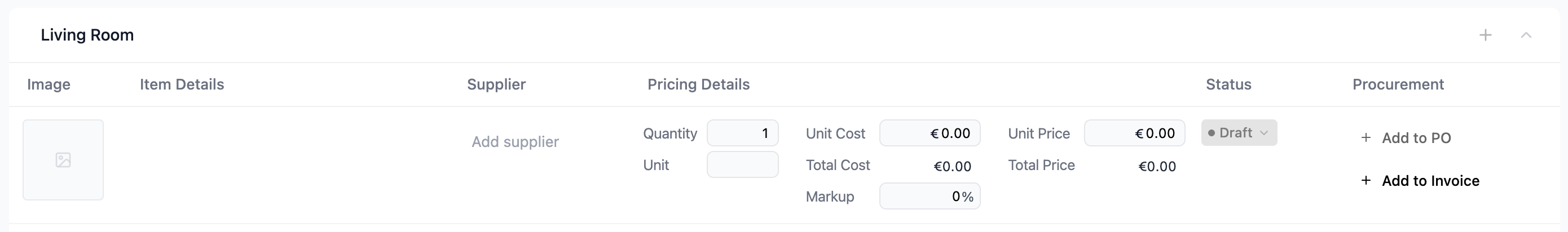The width and height of the screenshot is (1568, 232).
Task: Click the gray status dot in Draft badge
Action: 1212,133
